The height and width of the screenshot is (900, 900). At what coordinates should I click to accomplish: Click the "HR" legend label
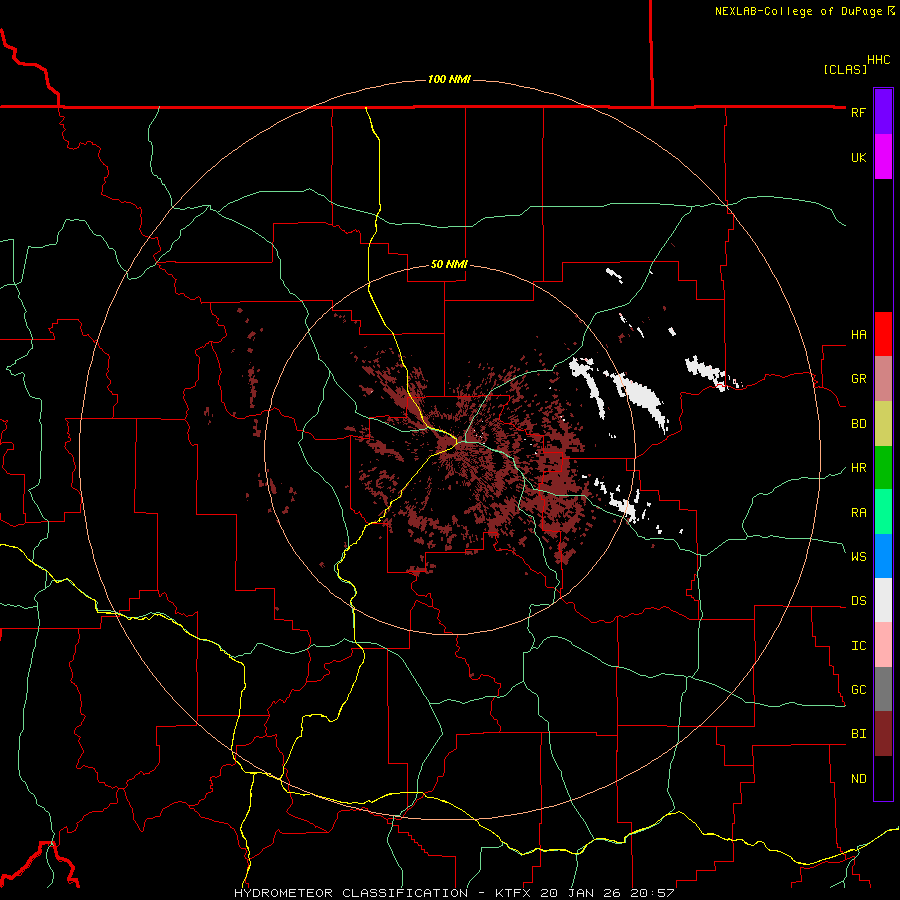[858, 468]
